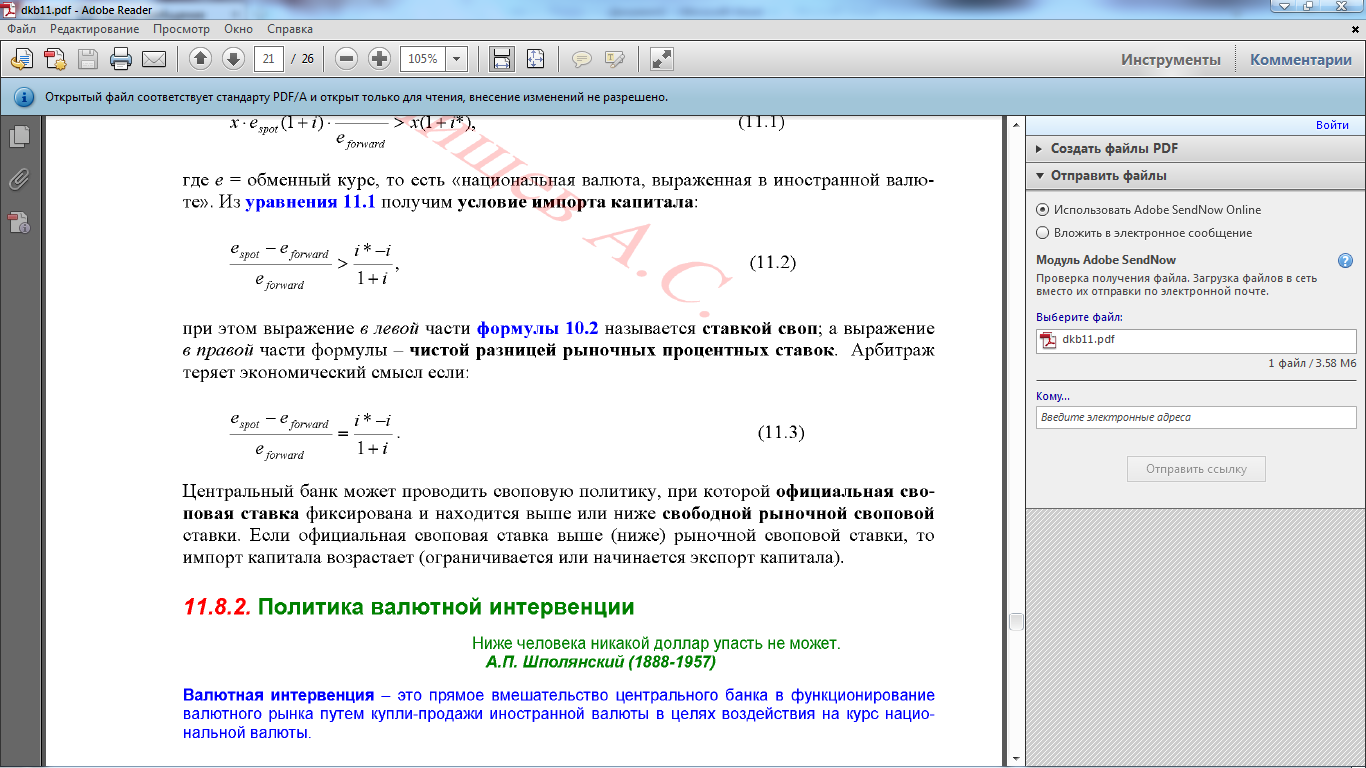Click the формулы 10.2 link
Image resolution: width=1366 pixels, height=768 pixels.
tap(537, 329)
